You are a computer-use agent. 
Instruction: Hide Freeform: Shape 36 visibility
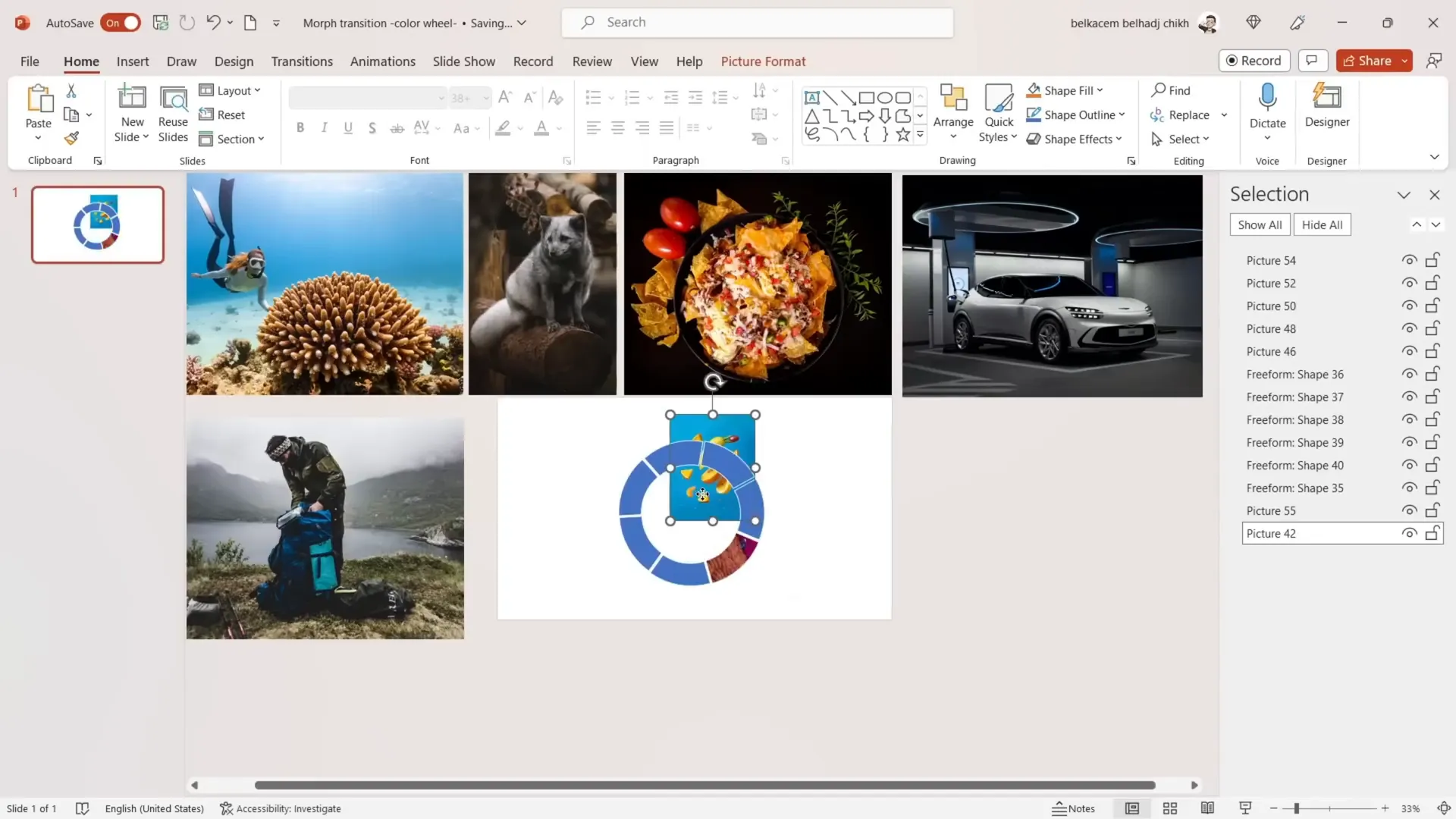coord(1409,374)
